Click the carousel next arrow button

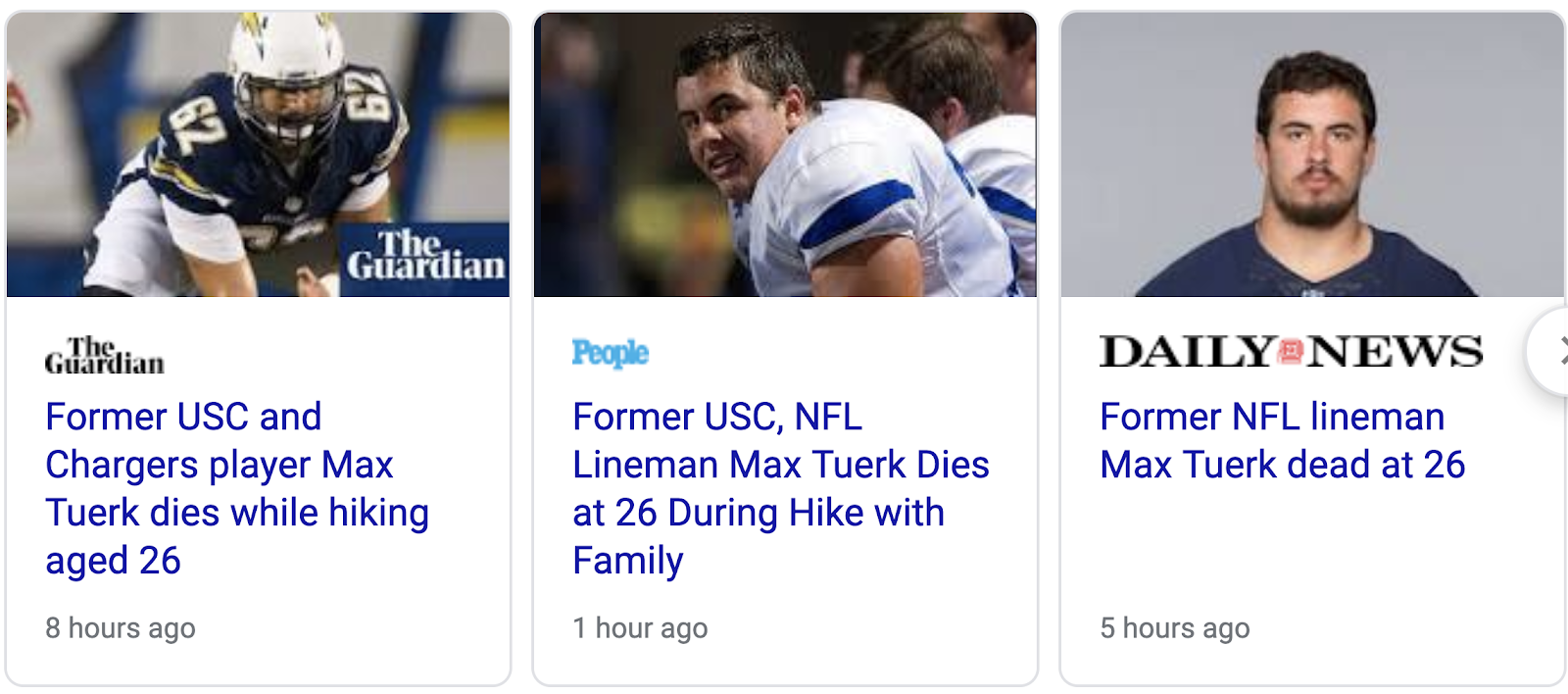(1553, 351)
